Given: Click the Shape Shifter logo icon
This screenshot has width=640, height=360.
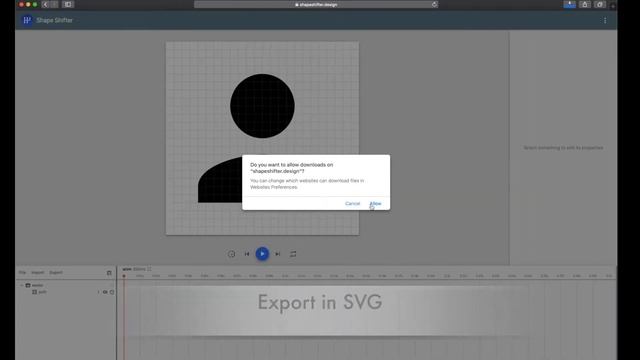Looking at the screenshot, I should pos(27,20).
